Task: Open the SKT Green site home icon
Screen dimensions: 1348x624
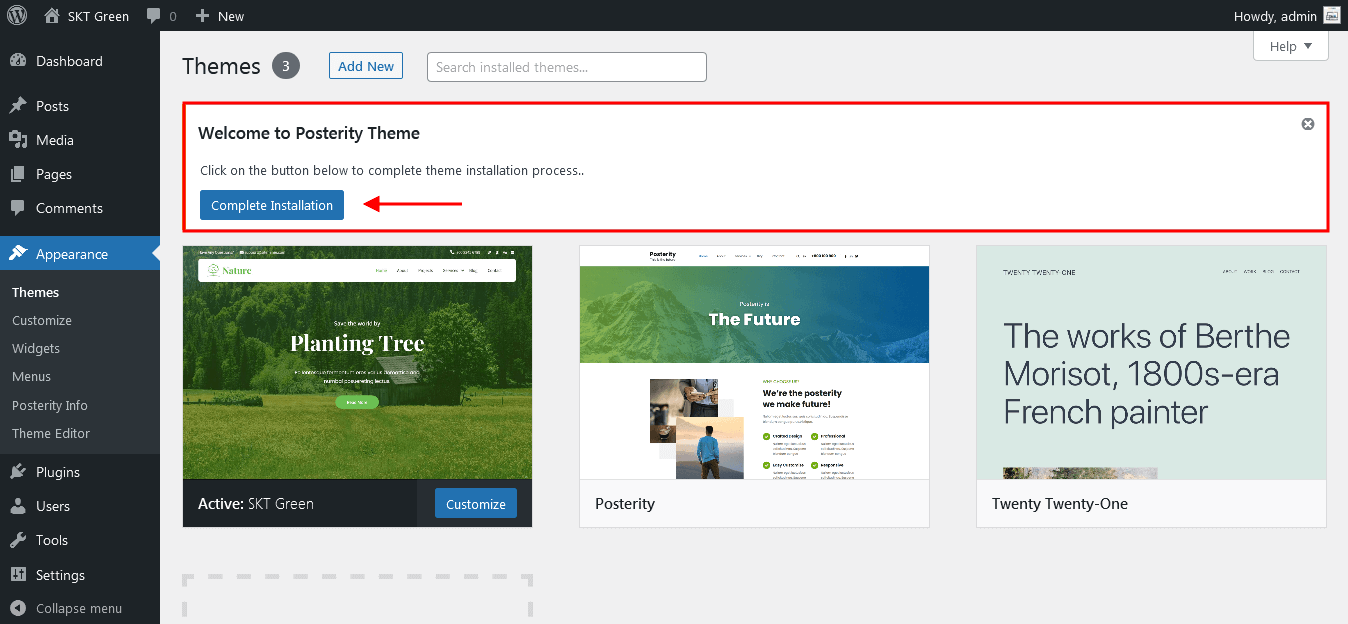Action: tap(52, 16)
